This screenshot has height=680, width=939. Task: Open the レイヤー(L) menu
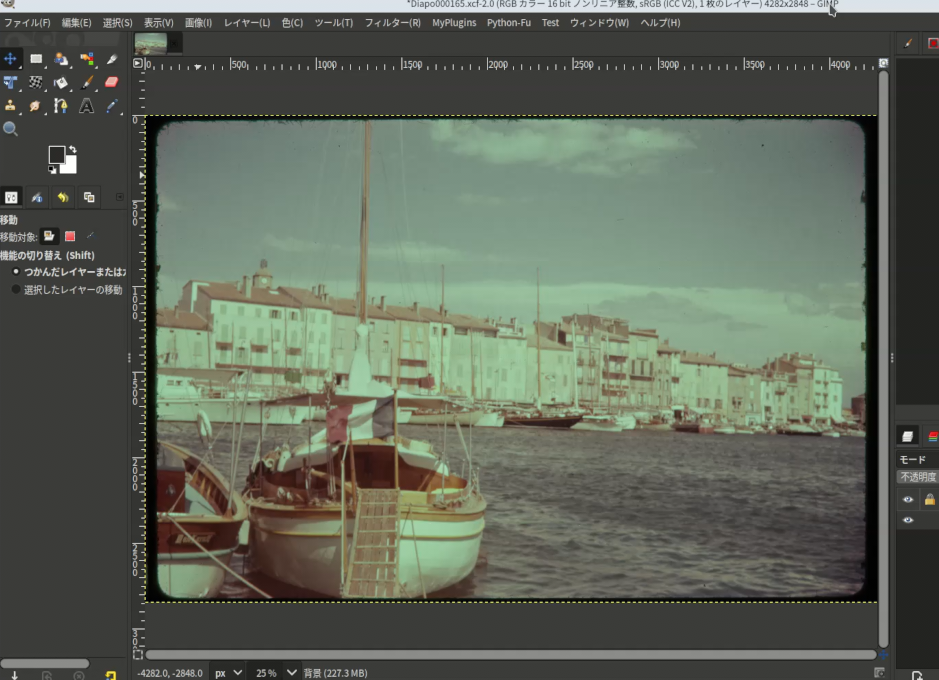[247, 23]
